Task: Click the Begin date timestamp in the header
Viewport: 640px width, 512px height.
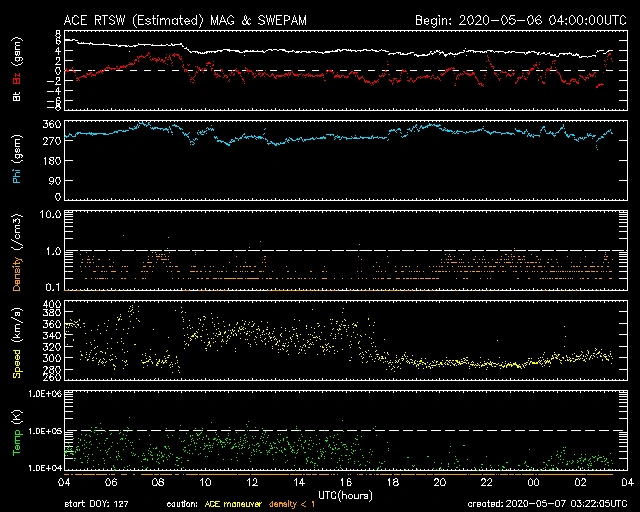Action: pyautogui.click(x=520, y=20)
